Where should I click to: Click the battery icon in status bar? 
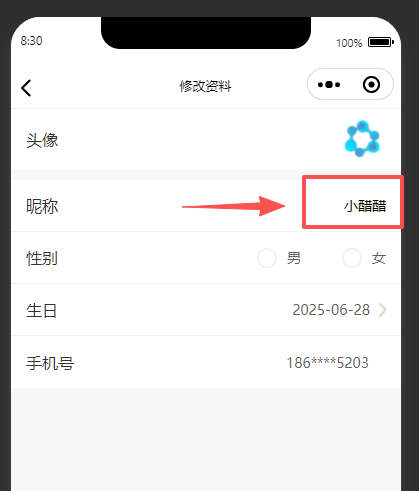(381, 42)
